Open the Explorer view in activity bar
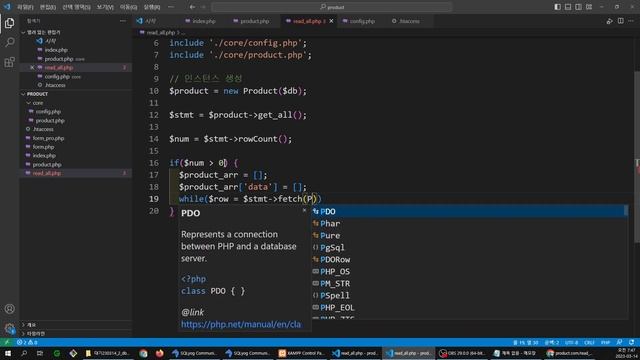 9,23
